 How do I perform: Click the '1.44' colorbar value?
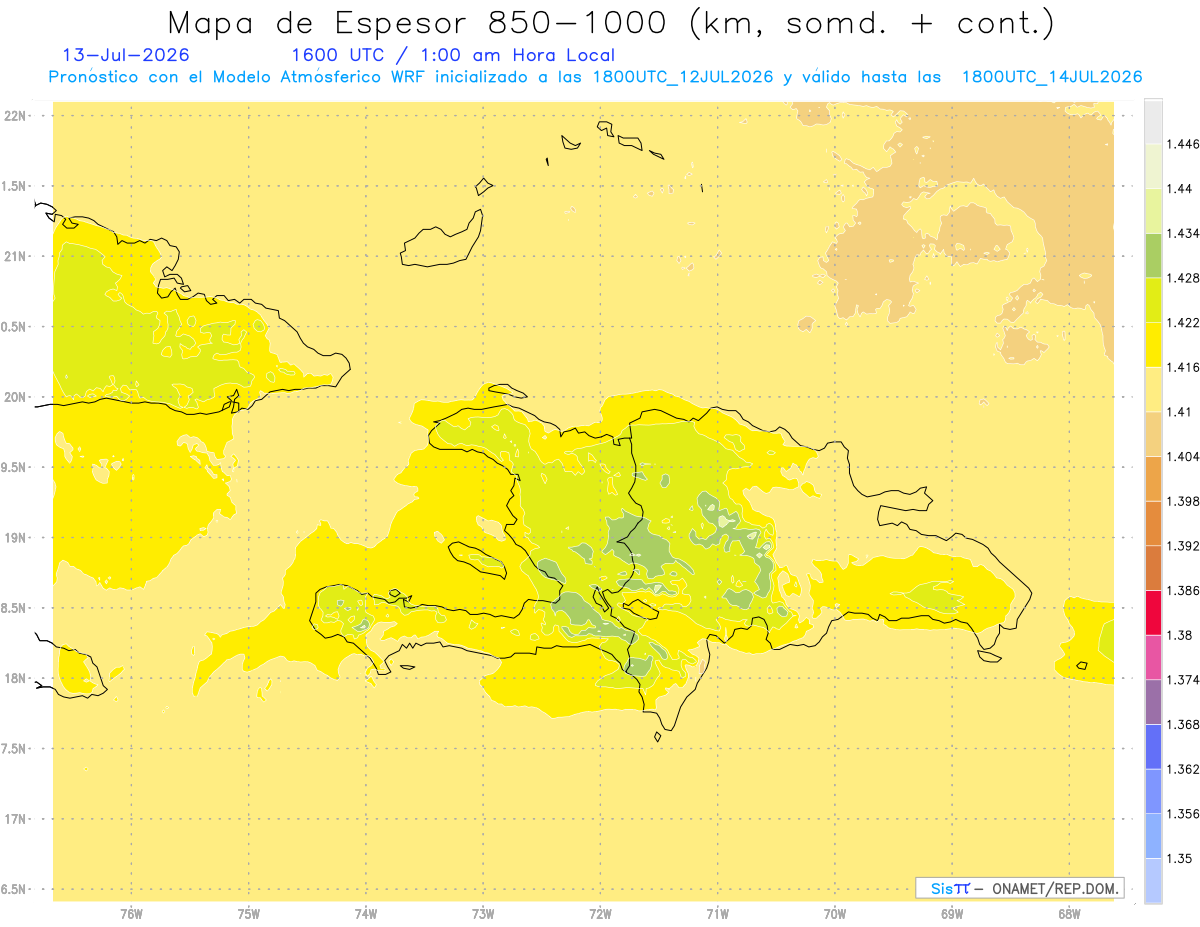coord(1179,188)
